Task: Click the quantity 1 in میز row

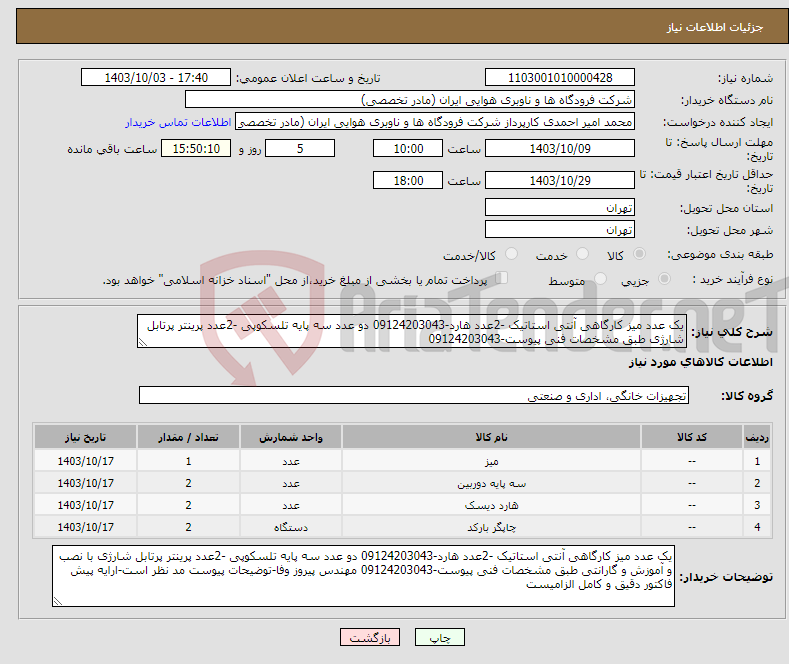Action: tap(188, 461)
